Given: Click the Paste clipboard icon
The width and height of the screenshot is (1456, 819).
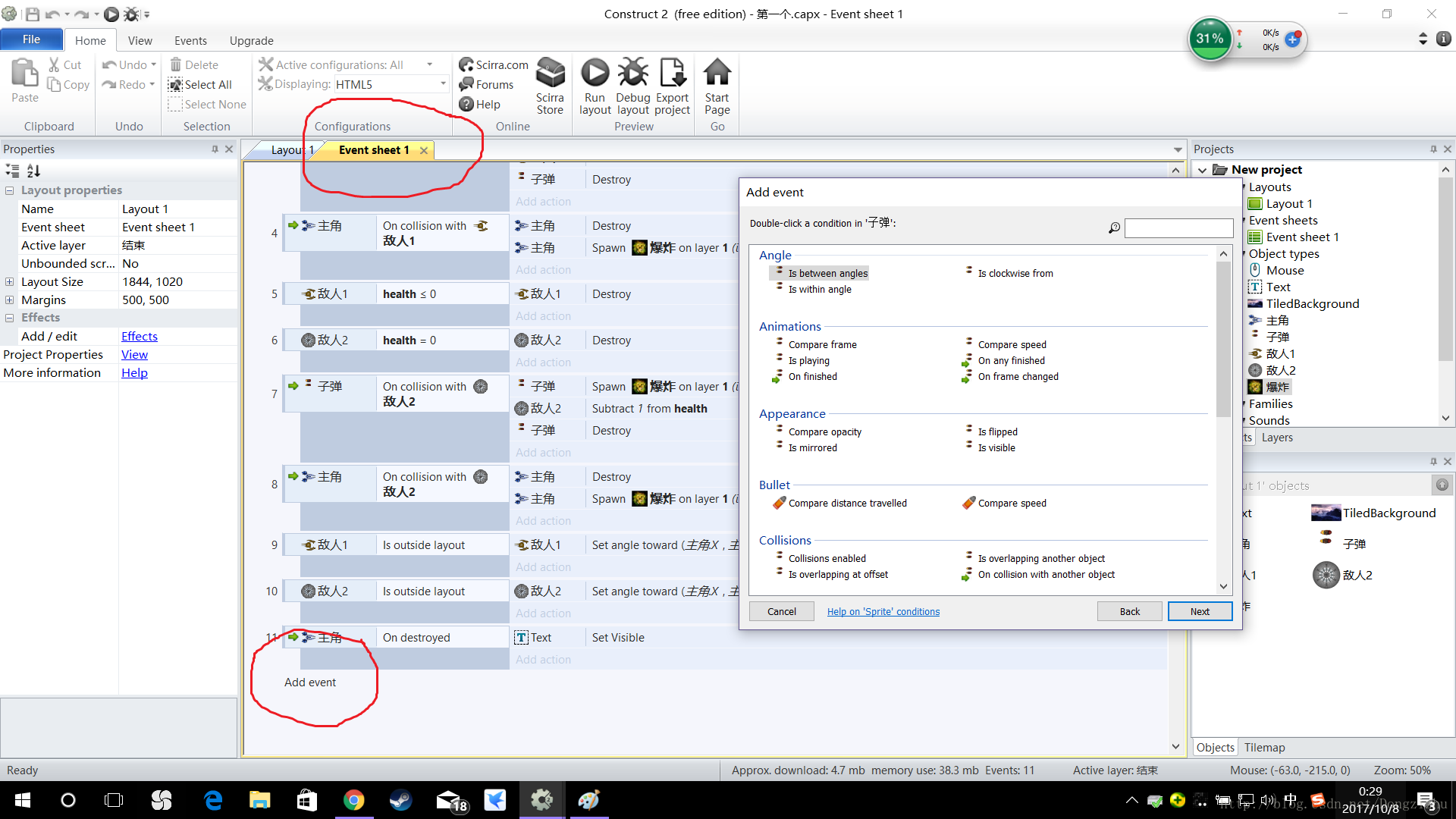Looking at the screenshot, I should (x=24, y=74).
